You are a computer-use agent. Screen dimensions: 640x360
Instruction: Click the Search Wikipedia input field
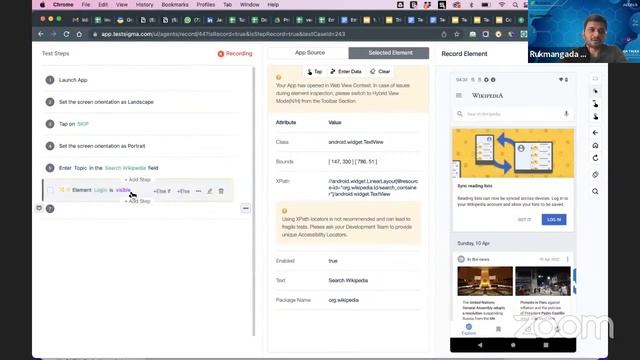click(513, 114)
